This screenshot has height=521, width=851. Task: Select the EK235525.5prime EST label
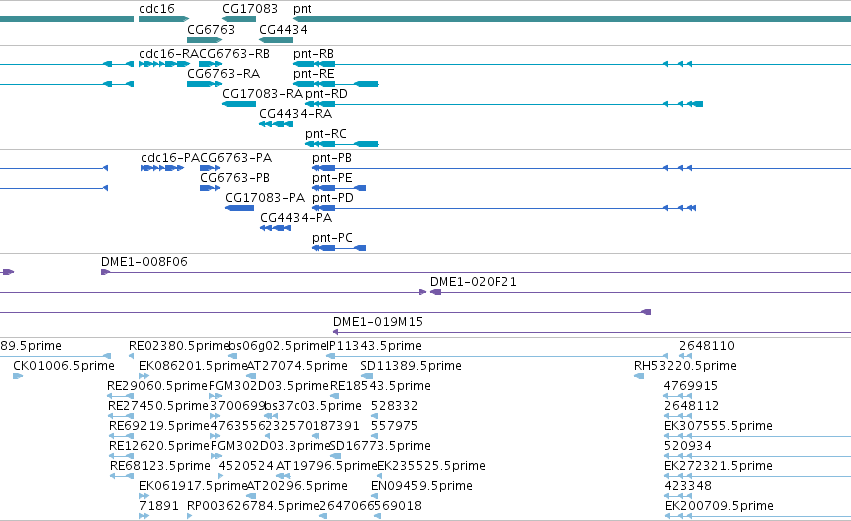click(x=431, y=466)
